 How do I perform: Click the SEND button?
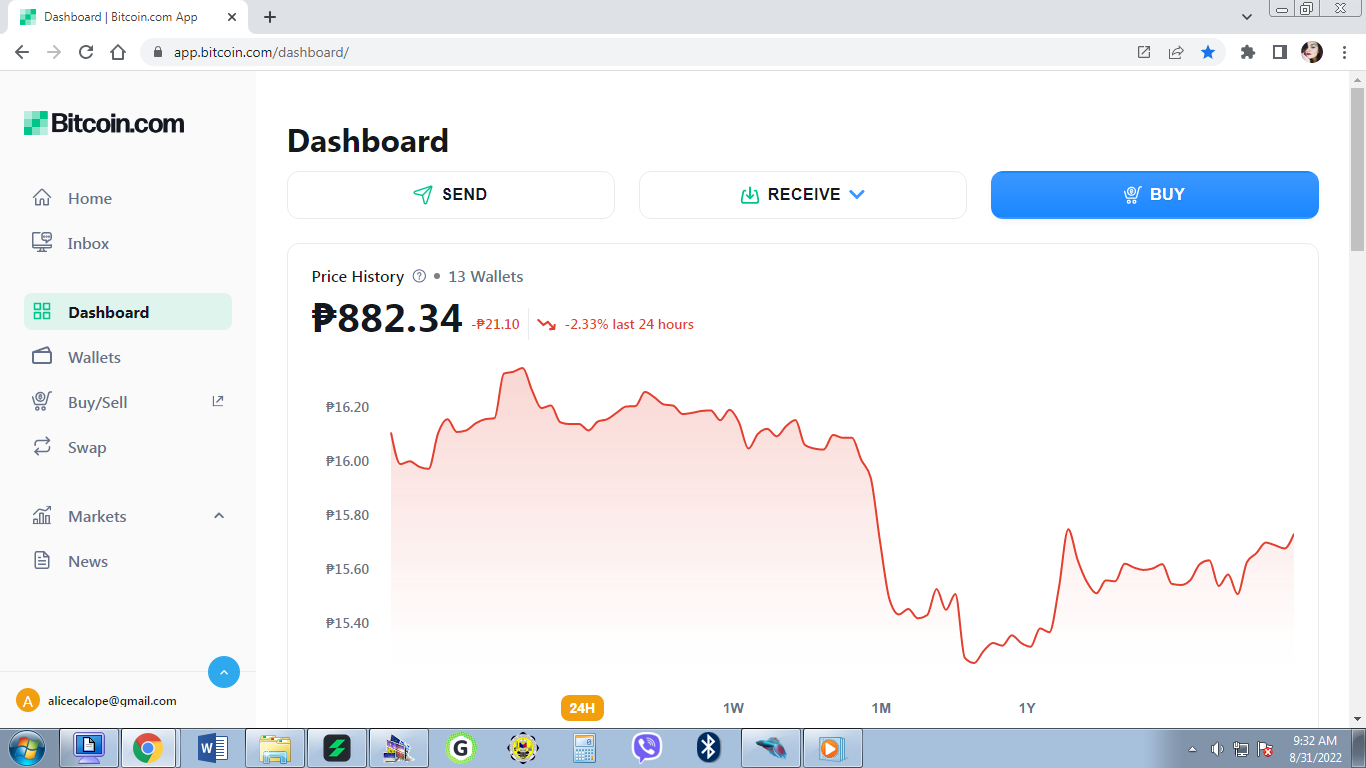pyautogui.click(x=451, y=195)
